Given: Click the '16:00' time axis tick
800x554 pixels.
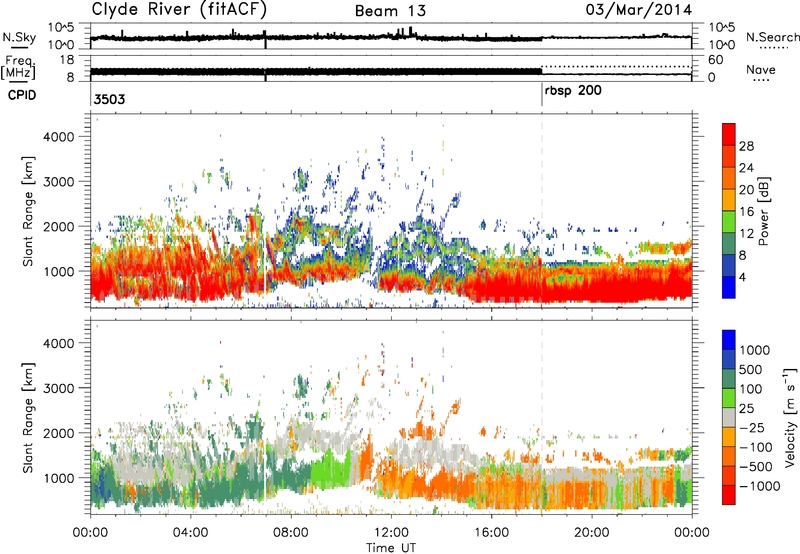Looking at the screenshot, I should point(491,533).
